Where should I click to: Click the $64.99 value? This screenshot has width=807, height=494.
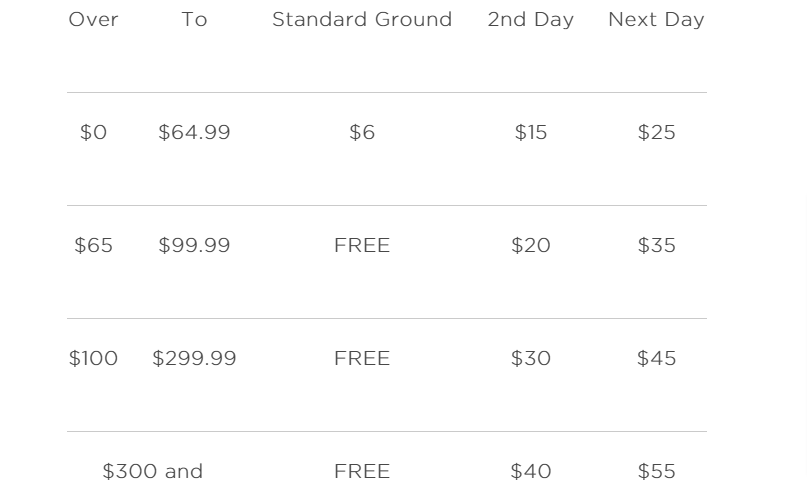(x=194, y=133)
